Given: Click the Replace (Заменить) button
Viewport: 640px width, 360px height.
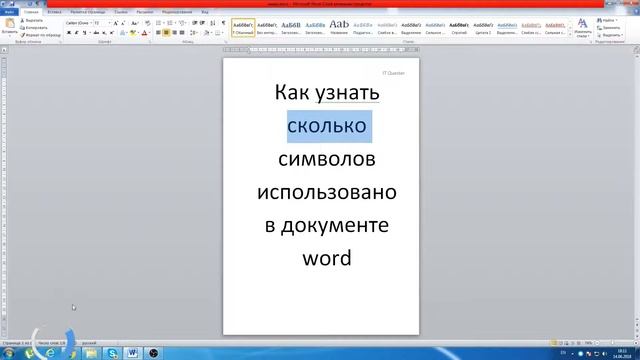Looking at the screenshot, I should [x=608, y=28].
